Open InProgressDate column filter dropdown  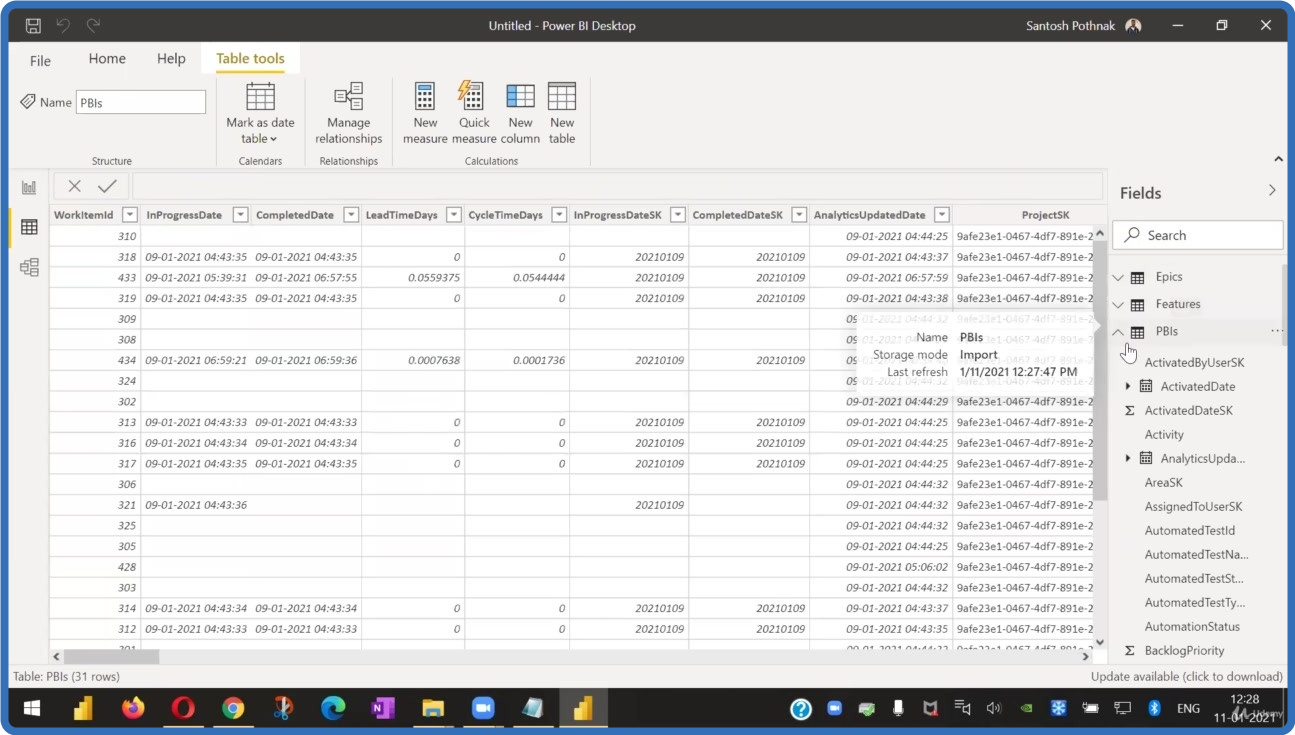[240, 215]
